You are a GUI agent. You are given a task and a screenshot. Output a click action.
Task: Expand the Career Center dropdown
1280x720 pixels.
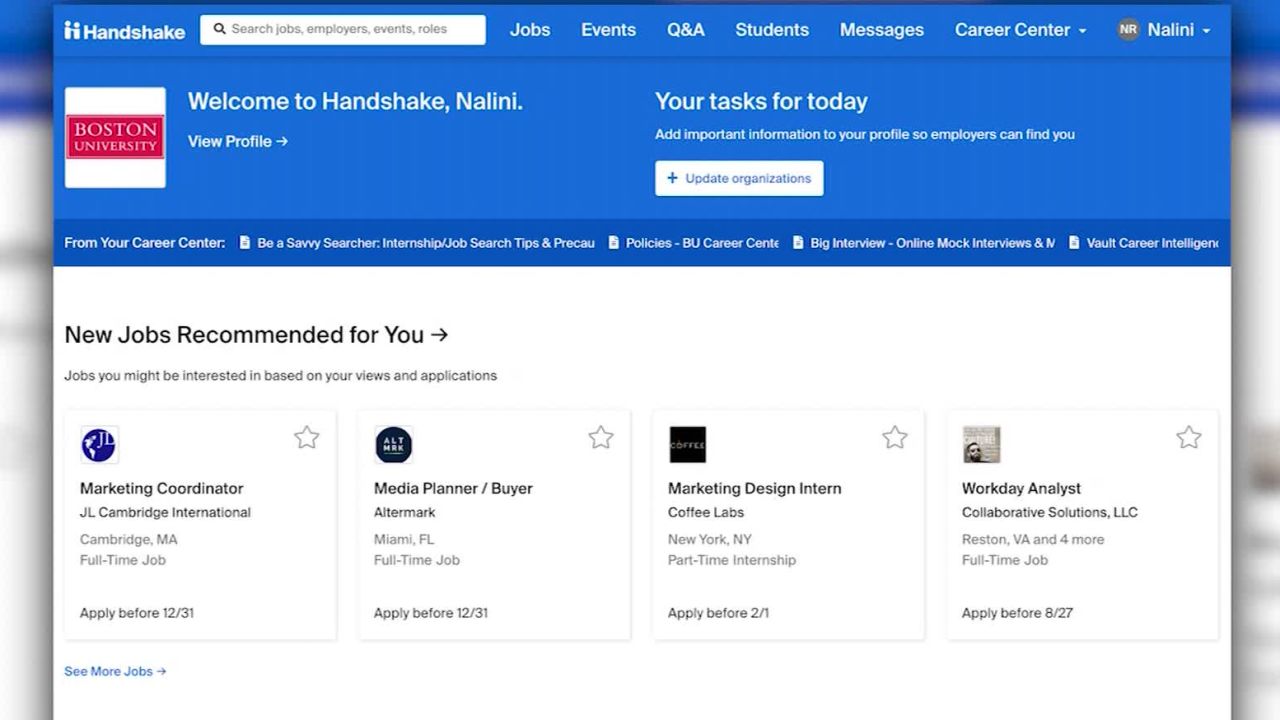coord(1020,30)
